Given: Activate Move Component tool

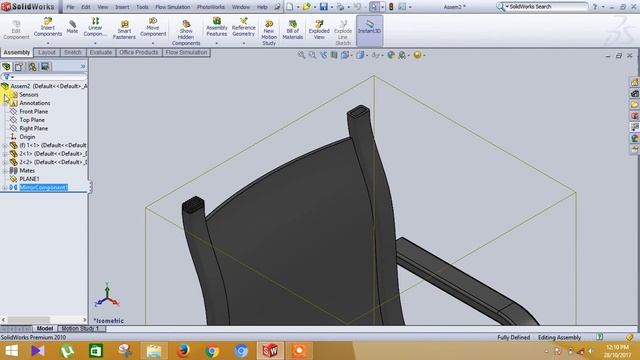Looking at the screenshot, I should 153,27.
